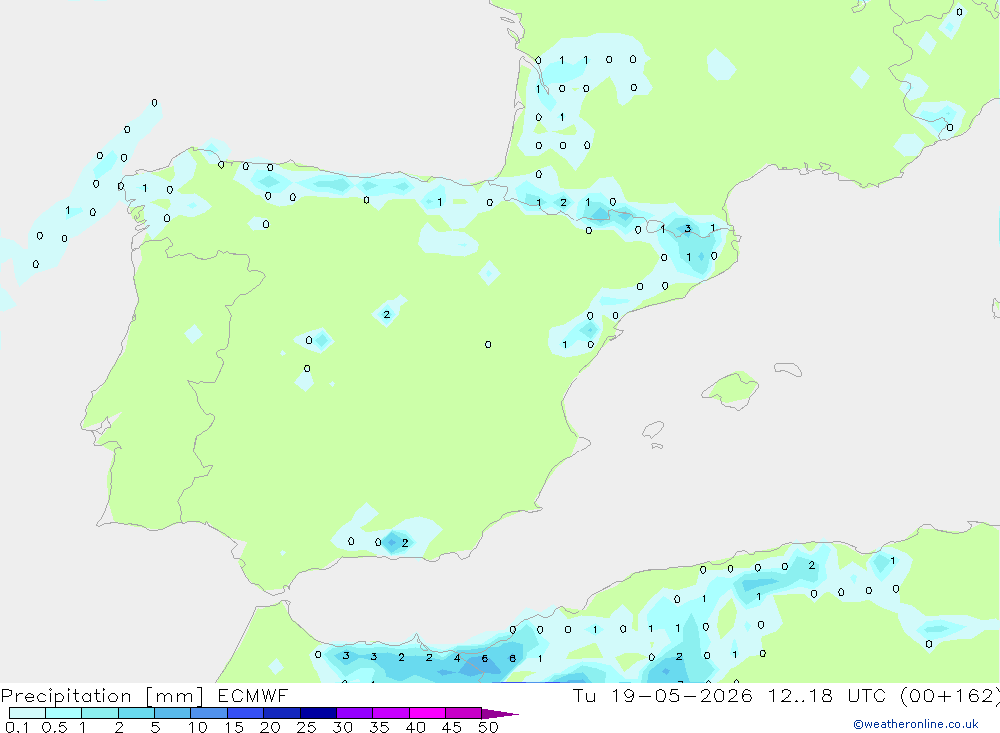This screenshot has width=1000, height=733.
Task: Click the legend label "40"
Action: [x=415, y=727]
